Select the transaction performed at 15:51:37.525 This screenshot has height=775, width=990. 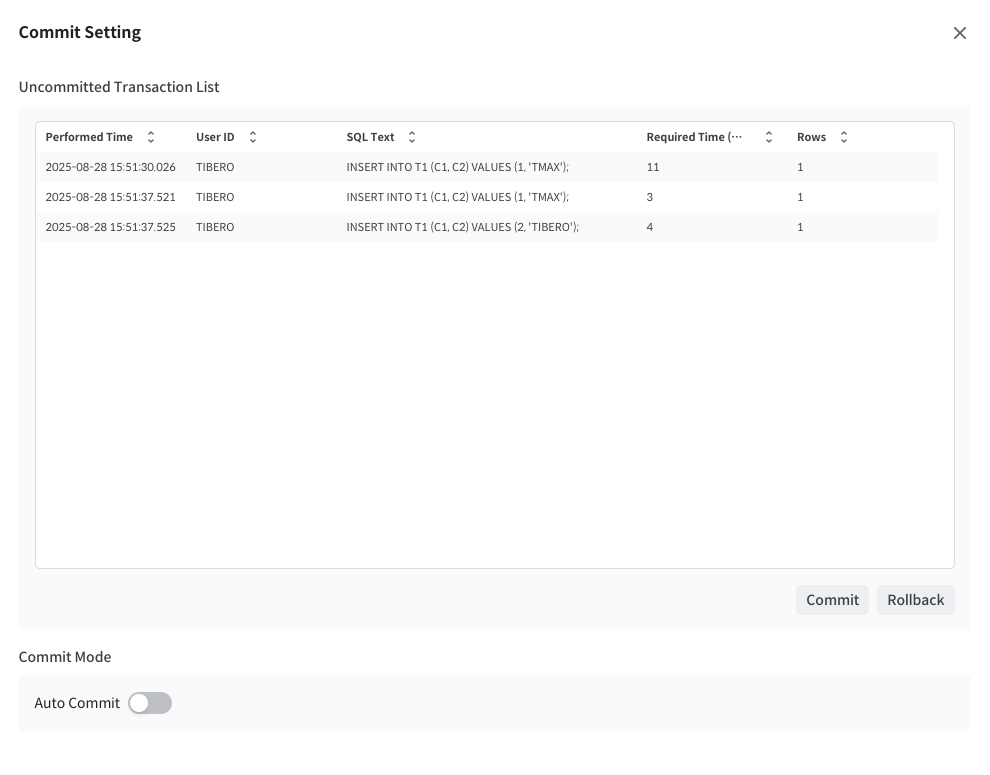(110, 227)
